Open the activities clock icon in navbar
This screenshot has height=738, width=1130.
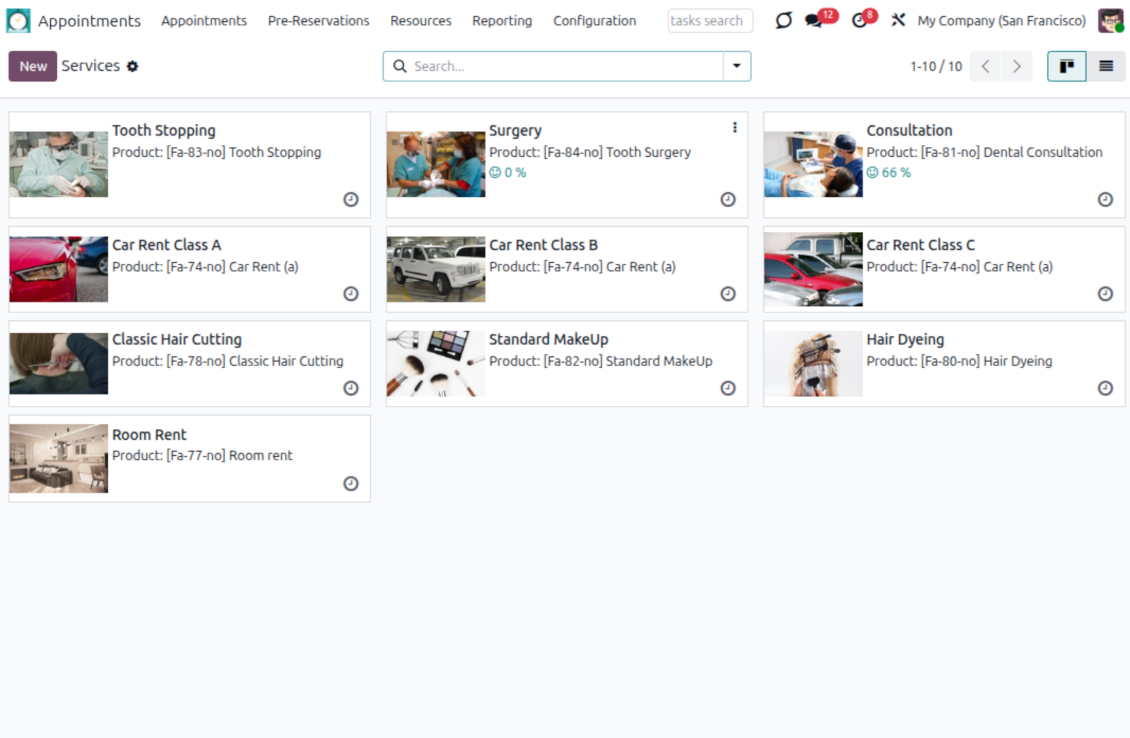(859, 21)
